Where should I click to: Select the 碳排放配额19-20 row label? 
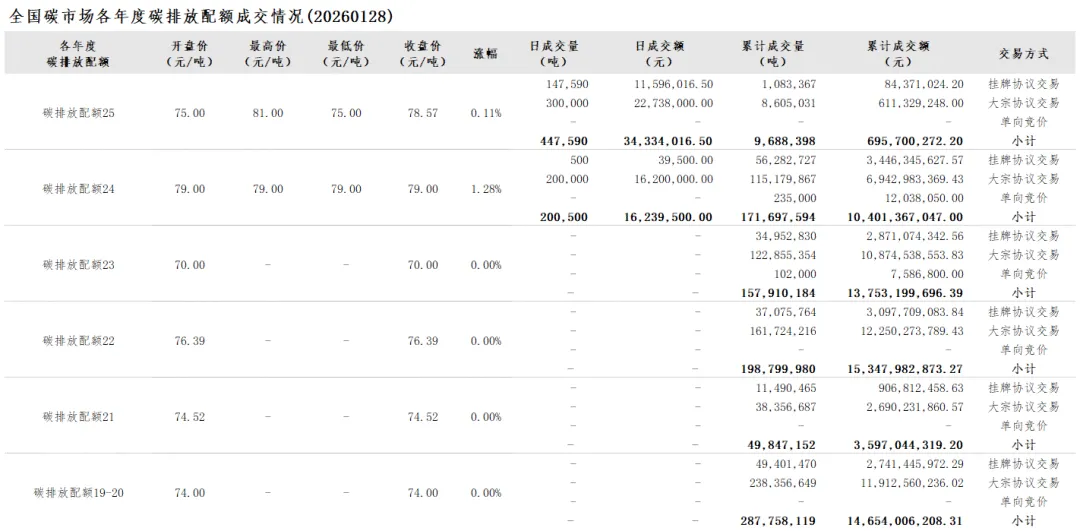[79, 493]
